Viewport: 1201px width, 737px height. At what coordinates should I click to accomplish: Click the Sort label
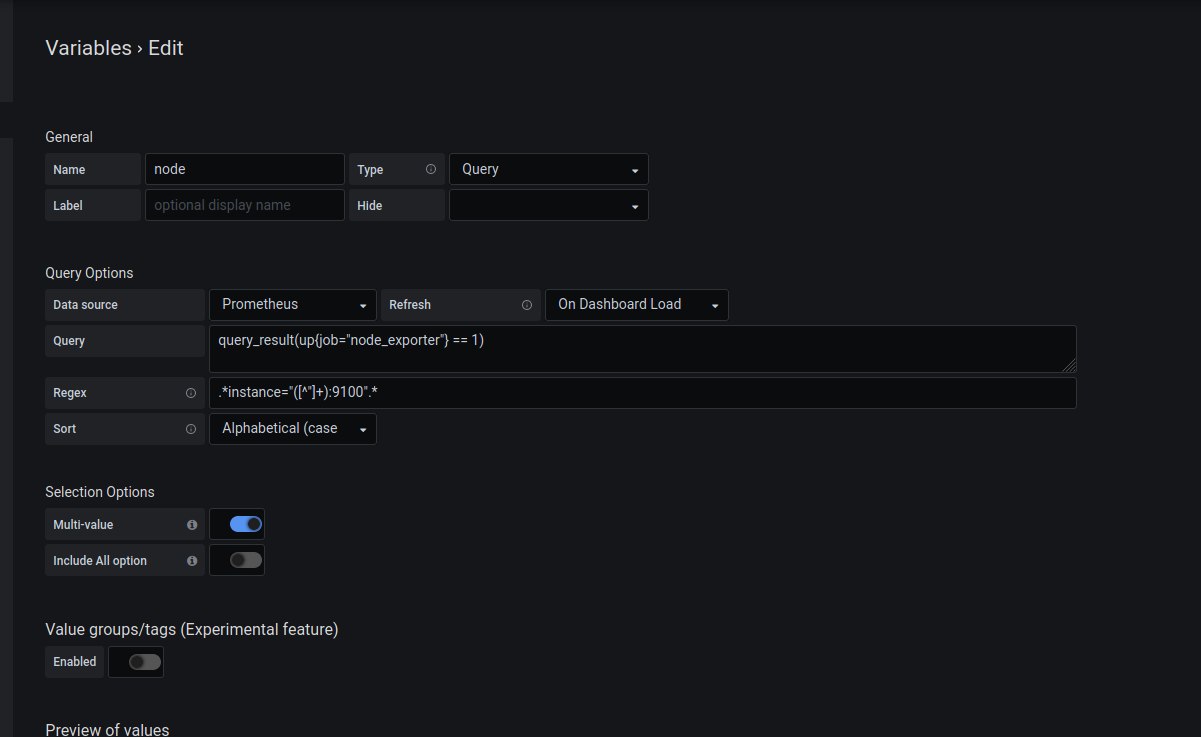tap(65, 429)
